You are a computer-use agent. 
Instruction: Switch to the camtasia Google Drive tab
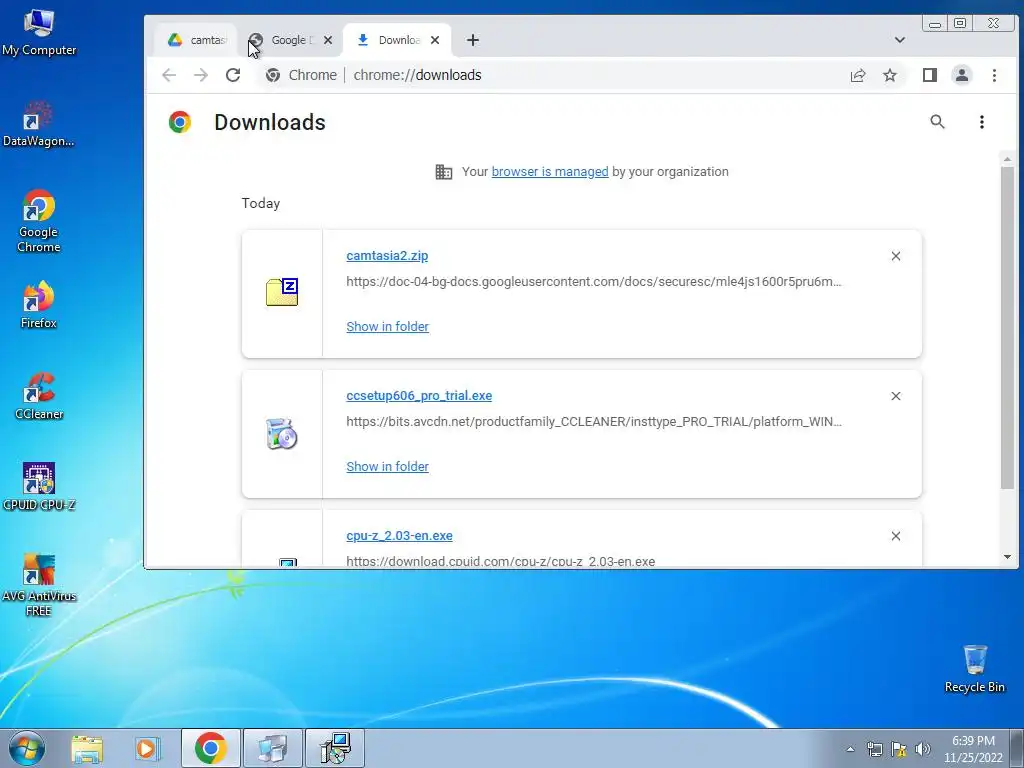click(x=197, y=40)
